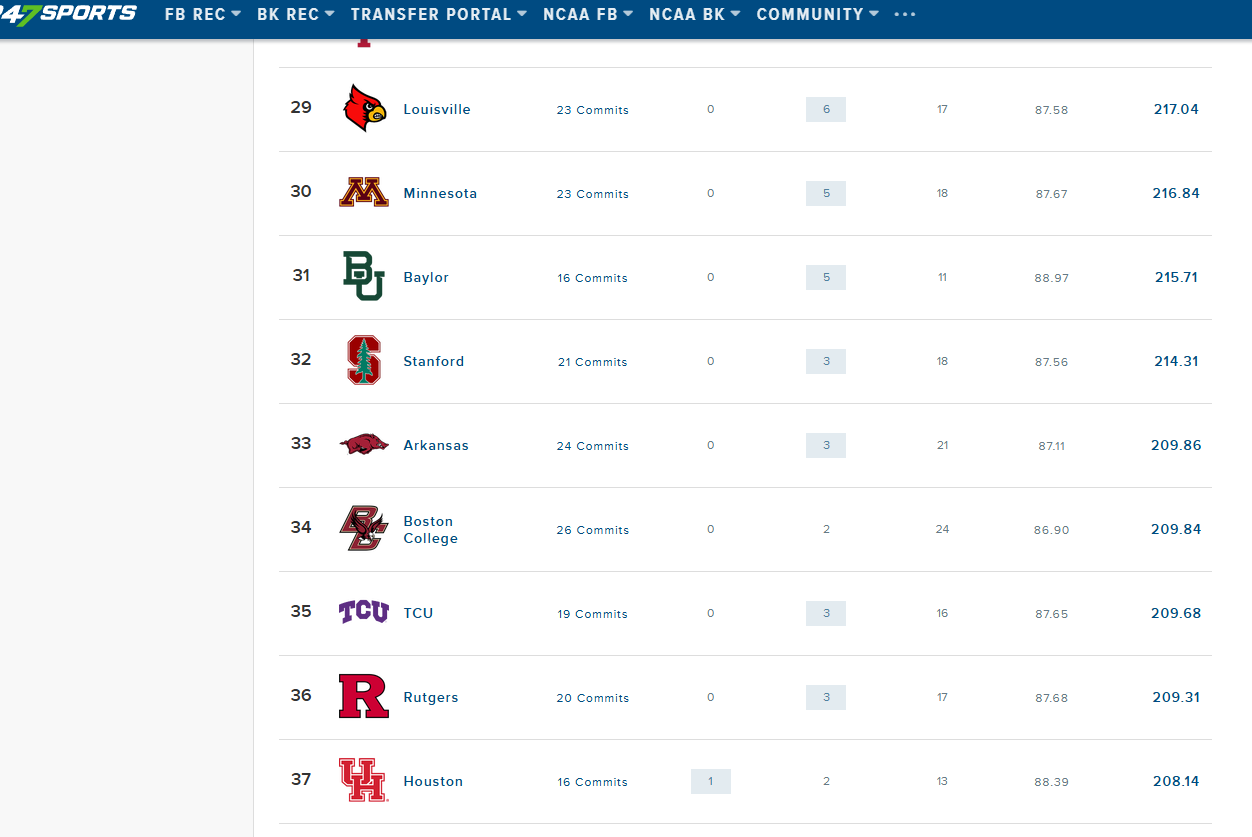Open Boston College's 26 Commits link
Image resolution: width=1252 pixels, height=837 pixels.
593,530
